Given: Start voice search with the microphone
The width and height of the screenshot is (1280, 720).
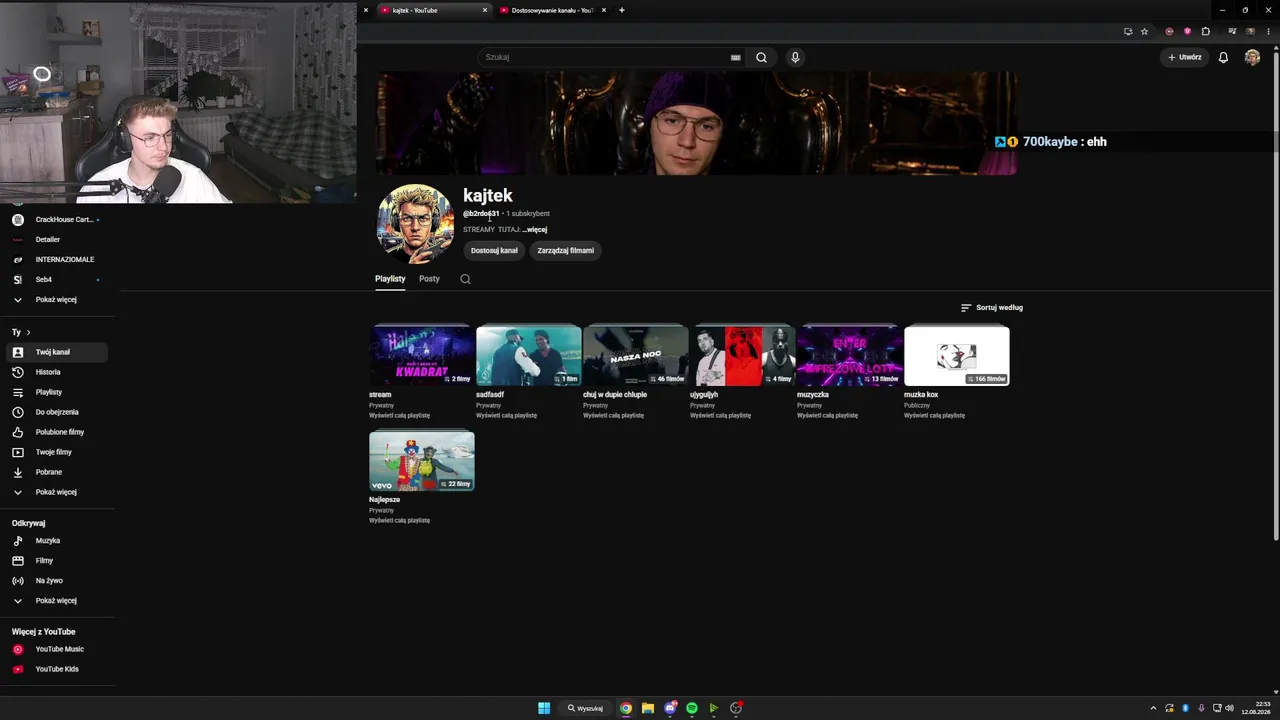Looking at the screenshot, I should (x=795, y=57).
